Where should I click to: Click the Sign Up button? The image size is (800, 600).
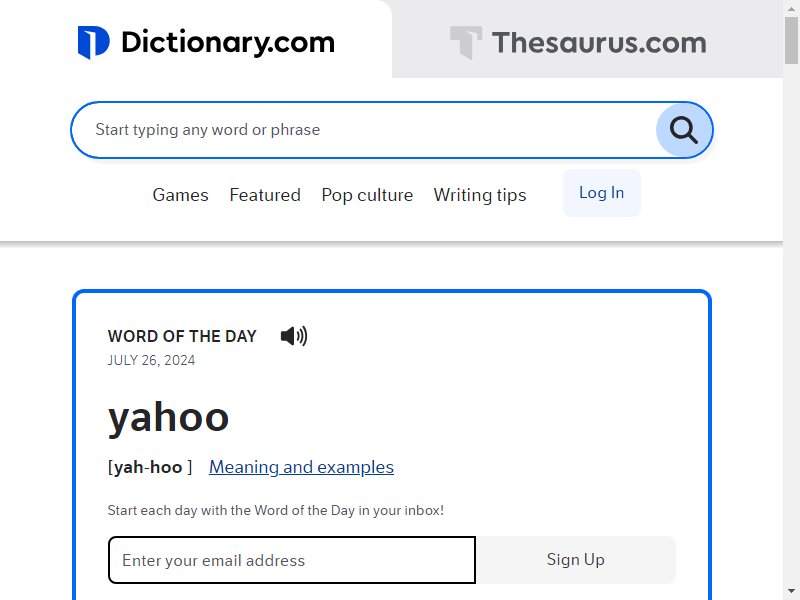pos(576,560)
